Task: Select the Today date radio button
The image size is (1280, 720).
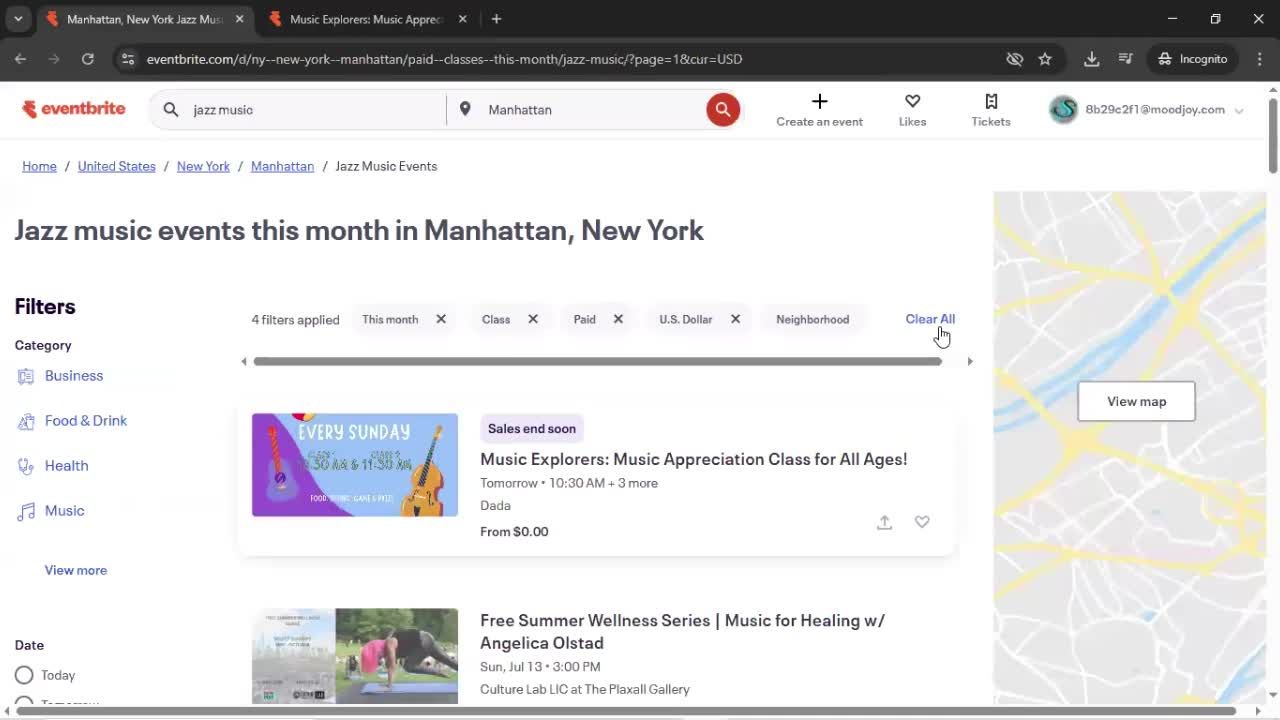Action: point(24,675)
